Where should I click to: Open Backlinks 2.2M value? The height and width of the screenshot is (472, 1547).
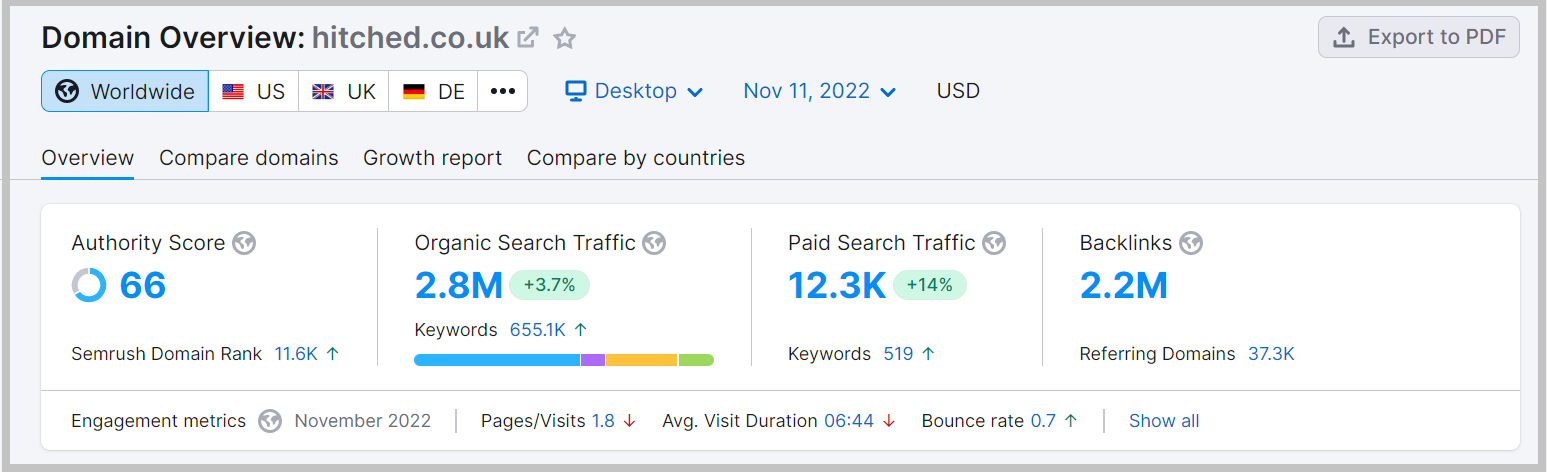1124,286
